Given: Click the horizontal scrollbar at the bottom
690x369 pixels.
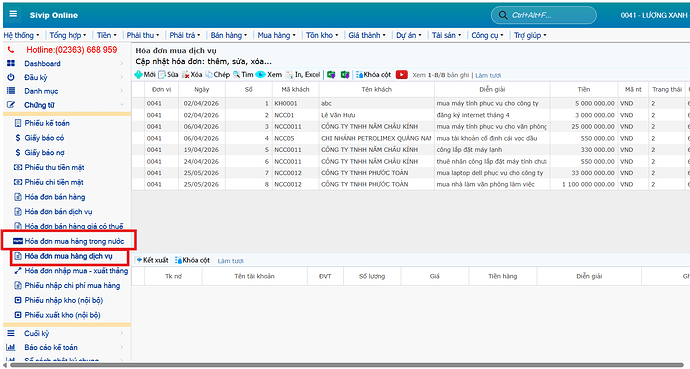Looking at the screenshot, I should 348,365.
